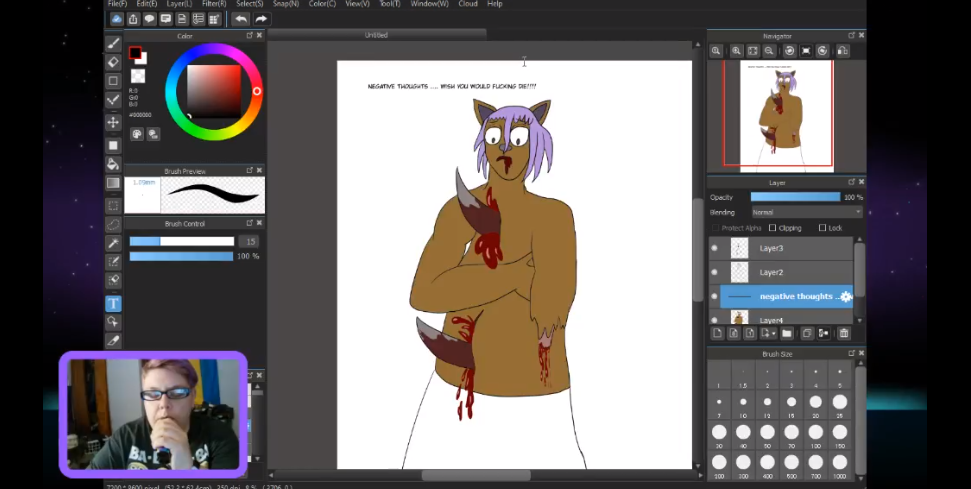
Task: Click the share/export icon in top toolbar
Action: 133,19
